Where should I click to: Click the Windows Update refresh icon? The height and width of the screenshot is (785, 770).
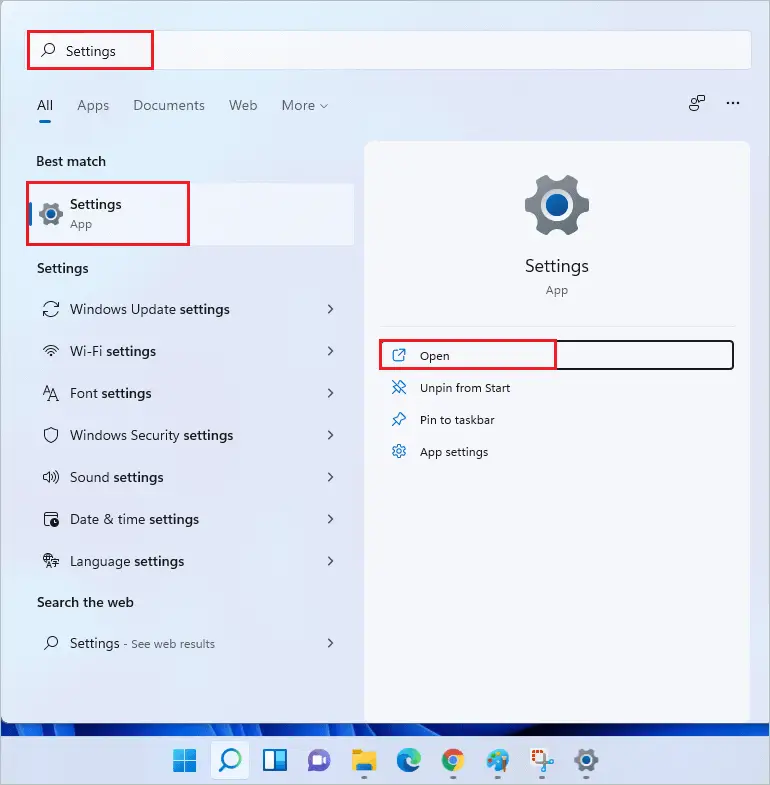coord(51,309)
